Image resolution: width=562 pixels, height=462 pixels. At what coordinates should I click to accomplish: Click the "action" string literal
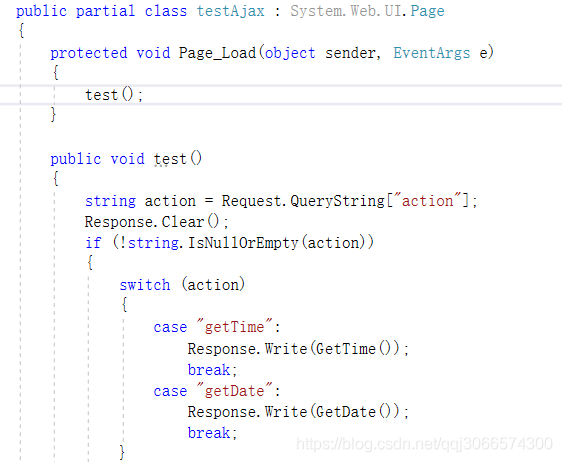[428, 200]
